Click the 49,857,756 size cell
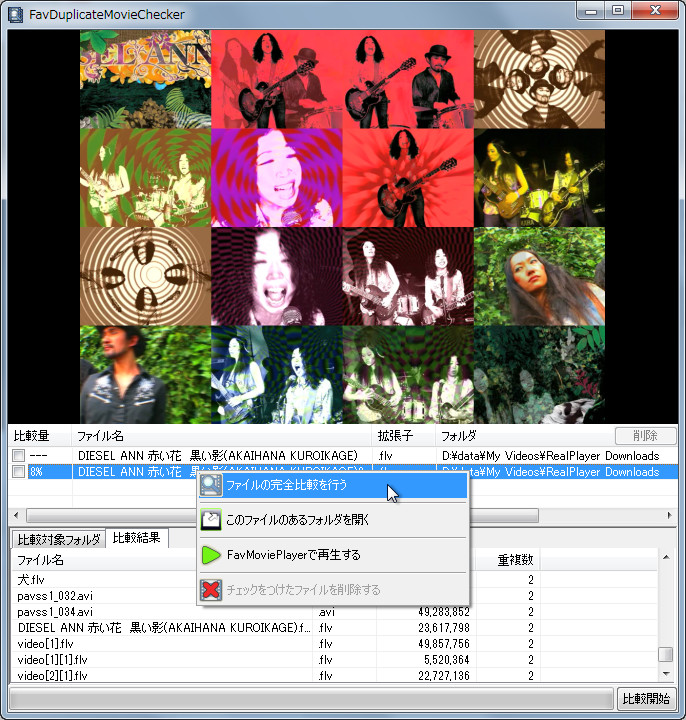686x720 pixels. [x=444, y=644]
